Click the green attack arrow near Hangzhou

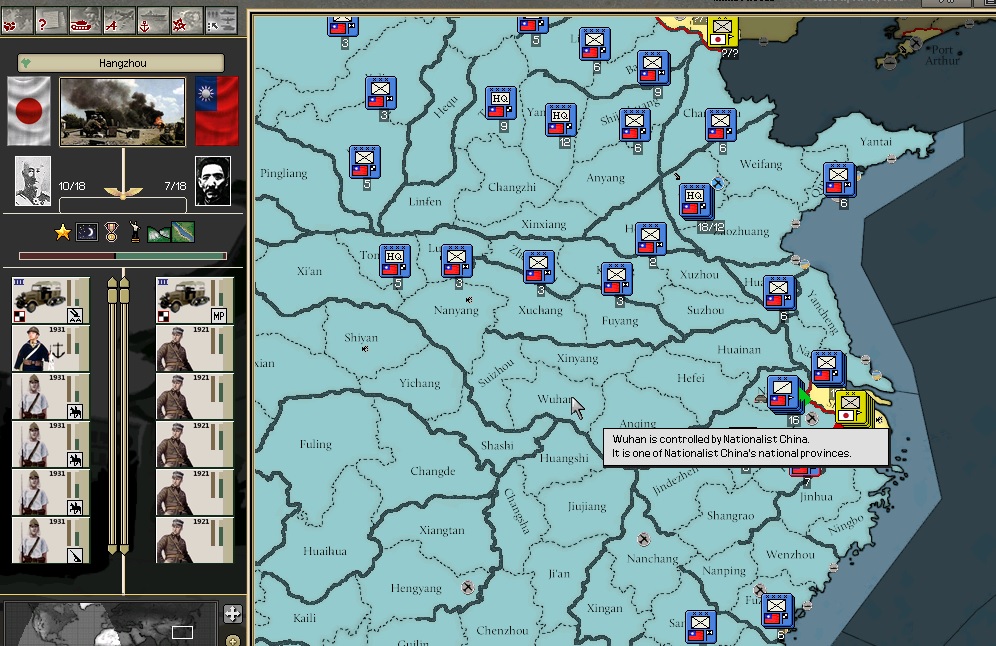[804, 398]
